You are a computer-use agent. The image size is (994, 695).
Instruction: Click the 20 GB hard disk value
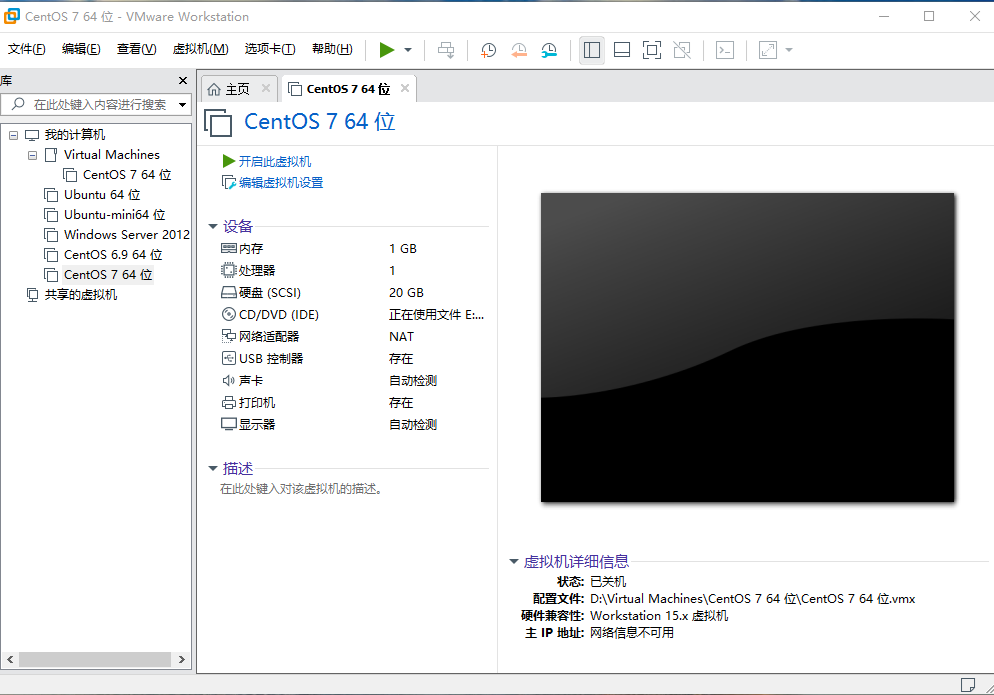pyautogui.click(x=406, y=293)
